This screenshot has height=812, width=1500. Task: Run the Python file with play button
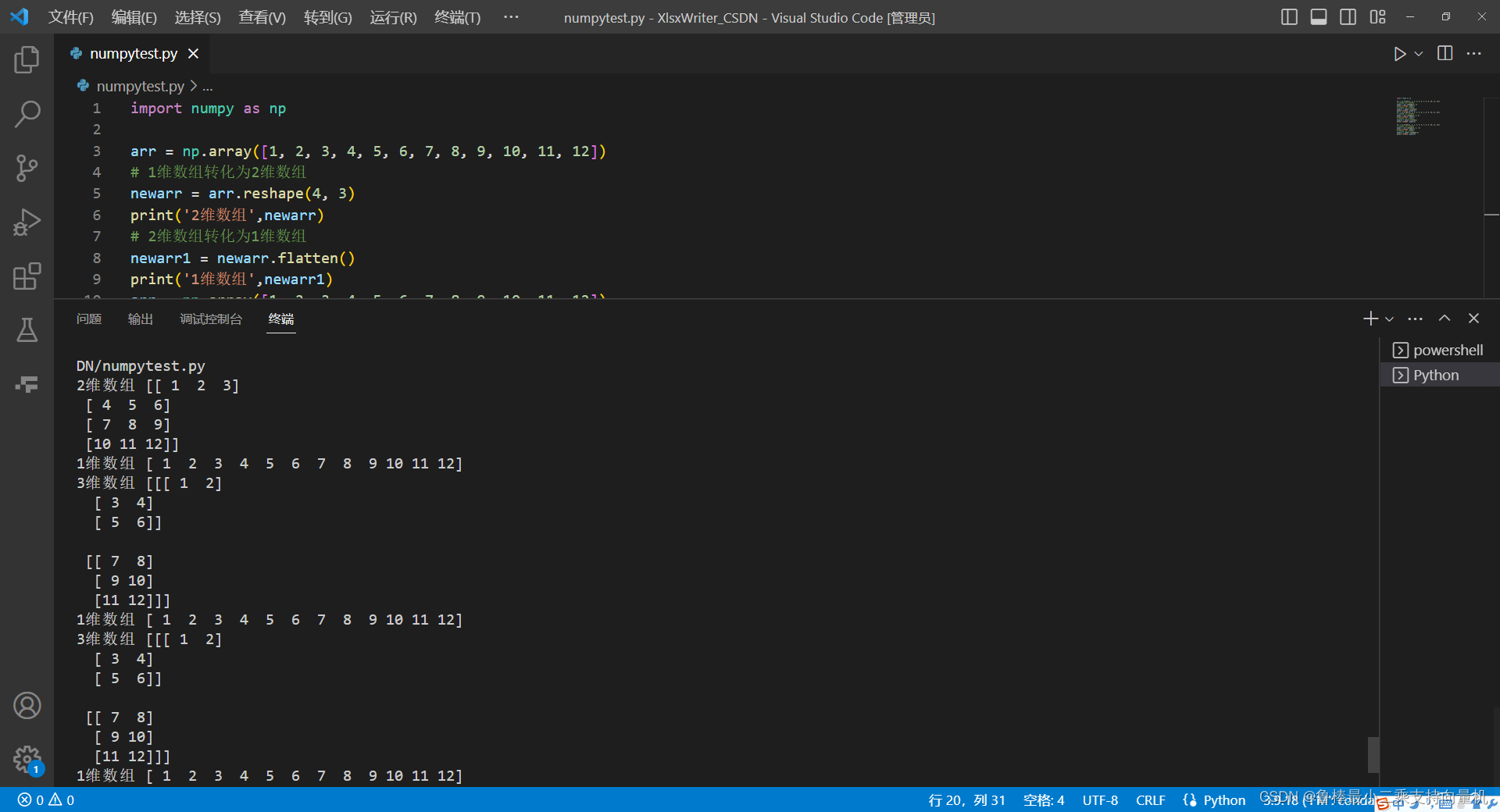pyautogui.click(x=1399, y=53)
